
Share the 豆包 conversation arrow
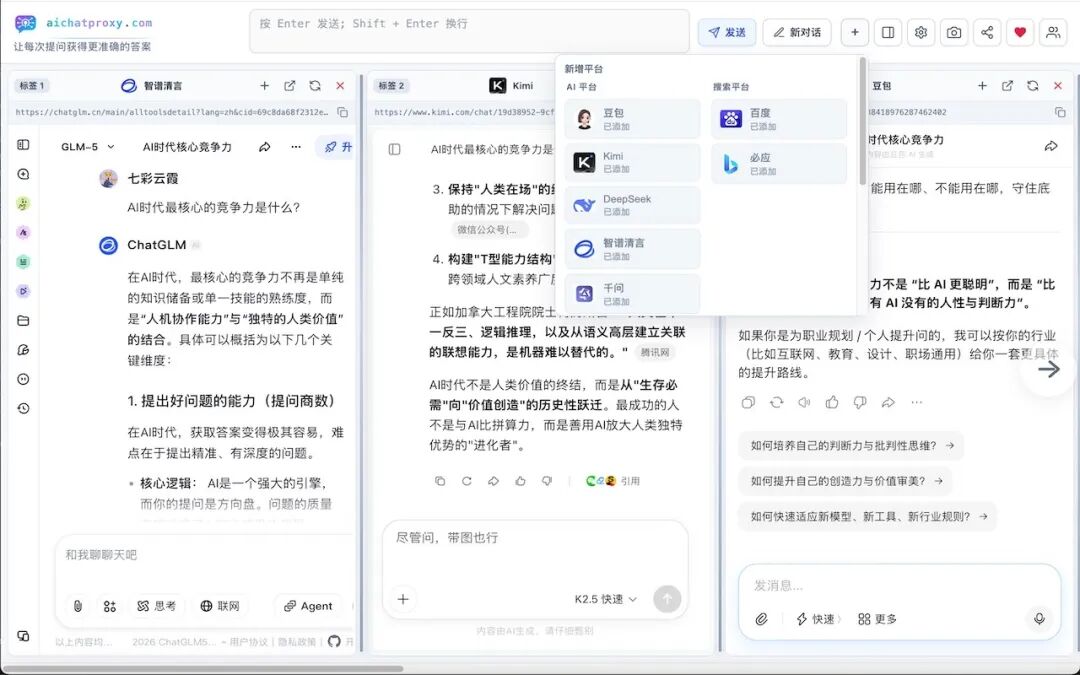click(x=1051, y=146)
